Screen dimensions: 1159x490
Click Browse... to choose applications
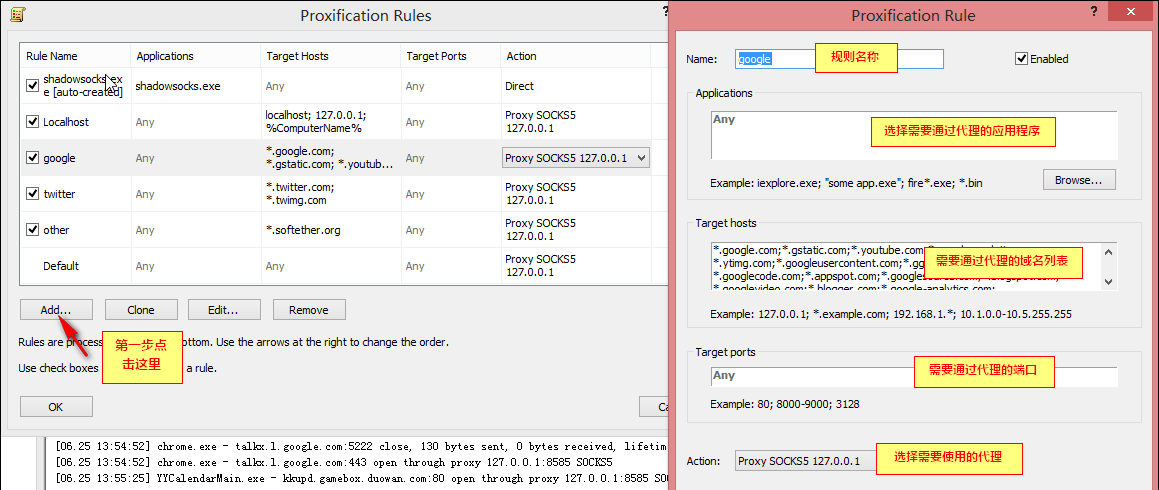(1079, 180)
